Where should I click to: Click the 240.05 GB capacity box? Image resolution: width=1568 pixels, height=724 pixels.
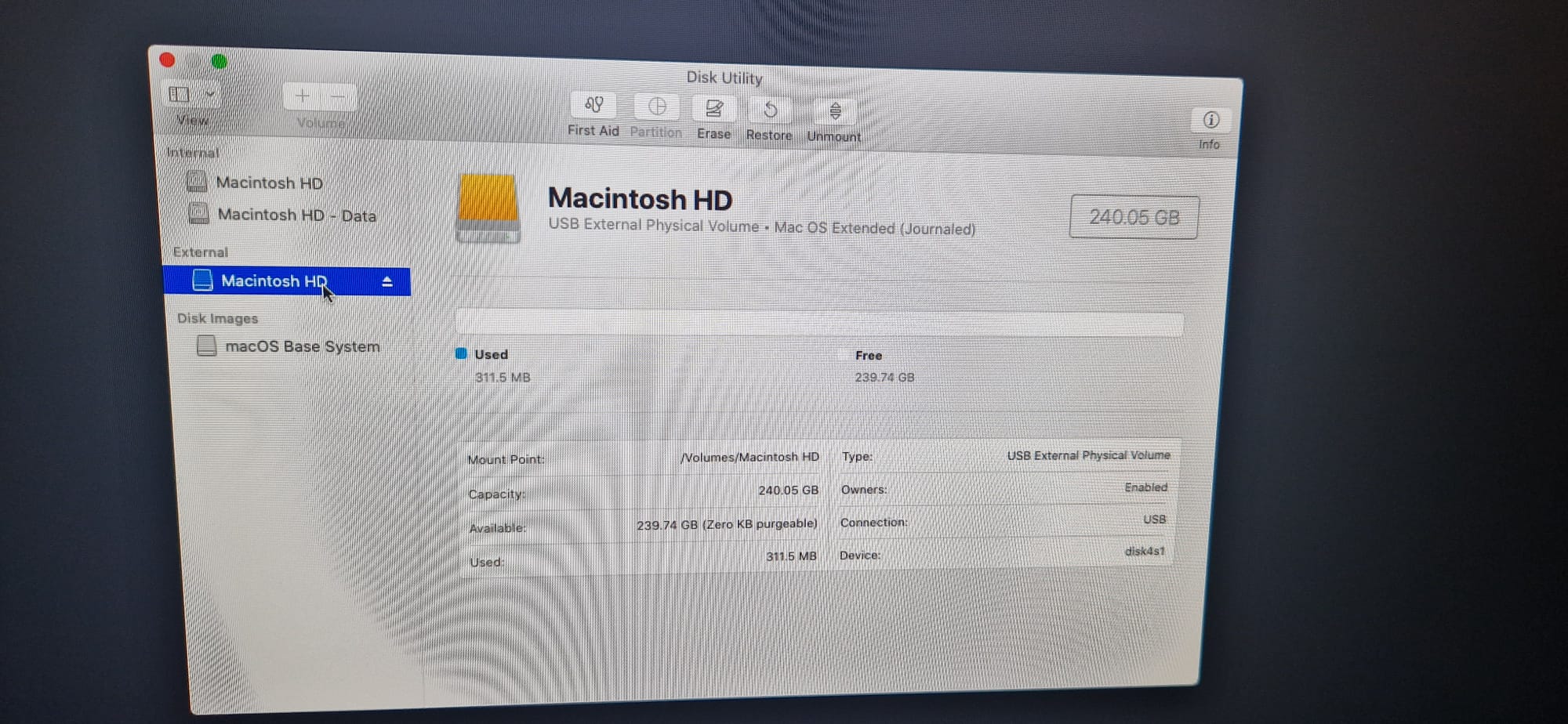click(1134, 217)
